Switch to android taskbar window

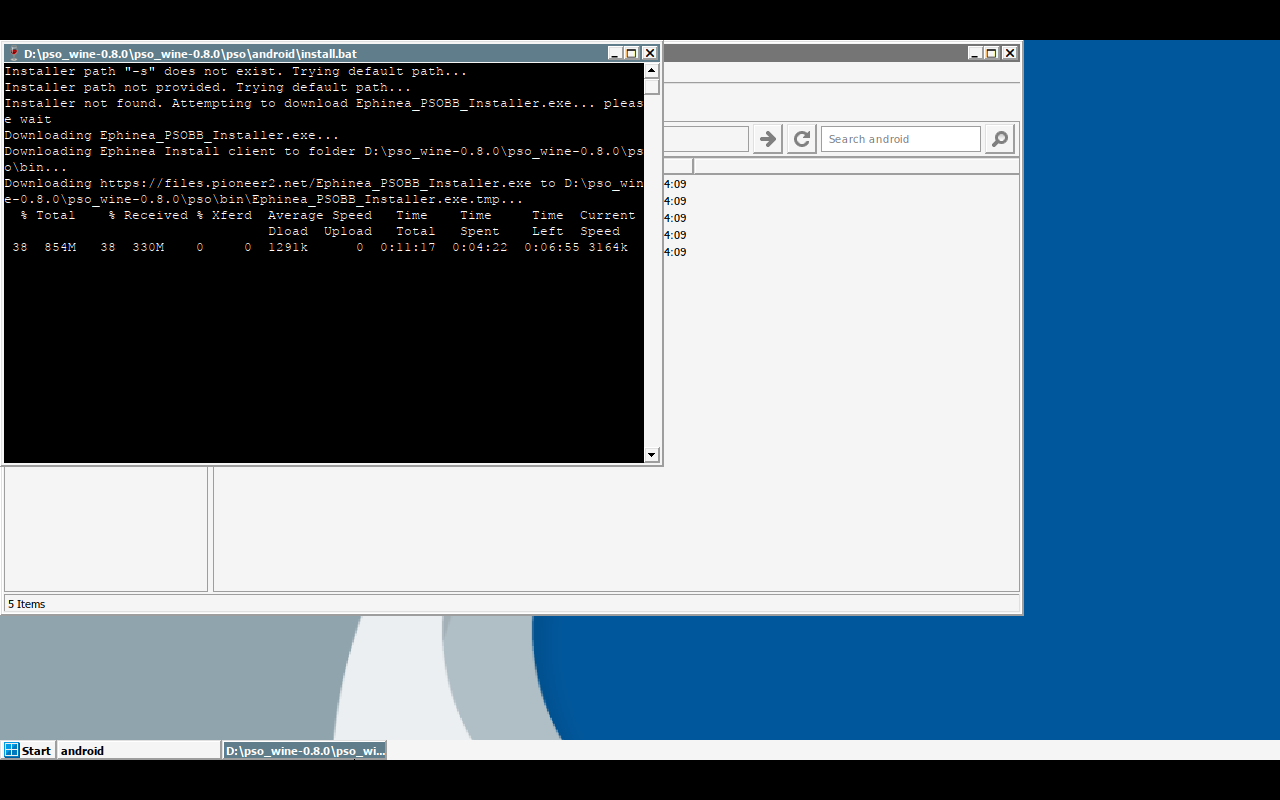(138, 750)
